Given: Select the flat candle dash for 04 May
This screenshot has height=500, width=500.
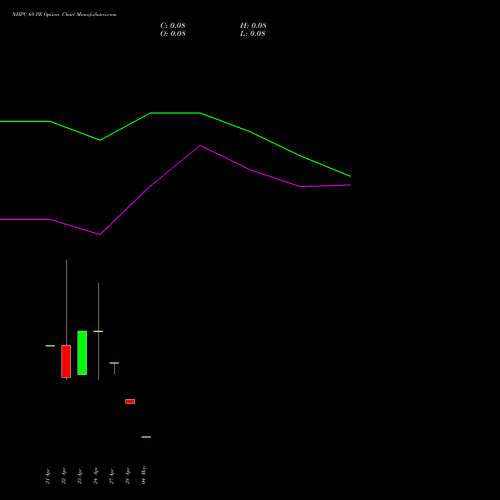Looking at the screenshot, I should click(x=146, y=437).
